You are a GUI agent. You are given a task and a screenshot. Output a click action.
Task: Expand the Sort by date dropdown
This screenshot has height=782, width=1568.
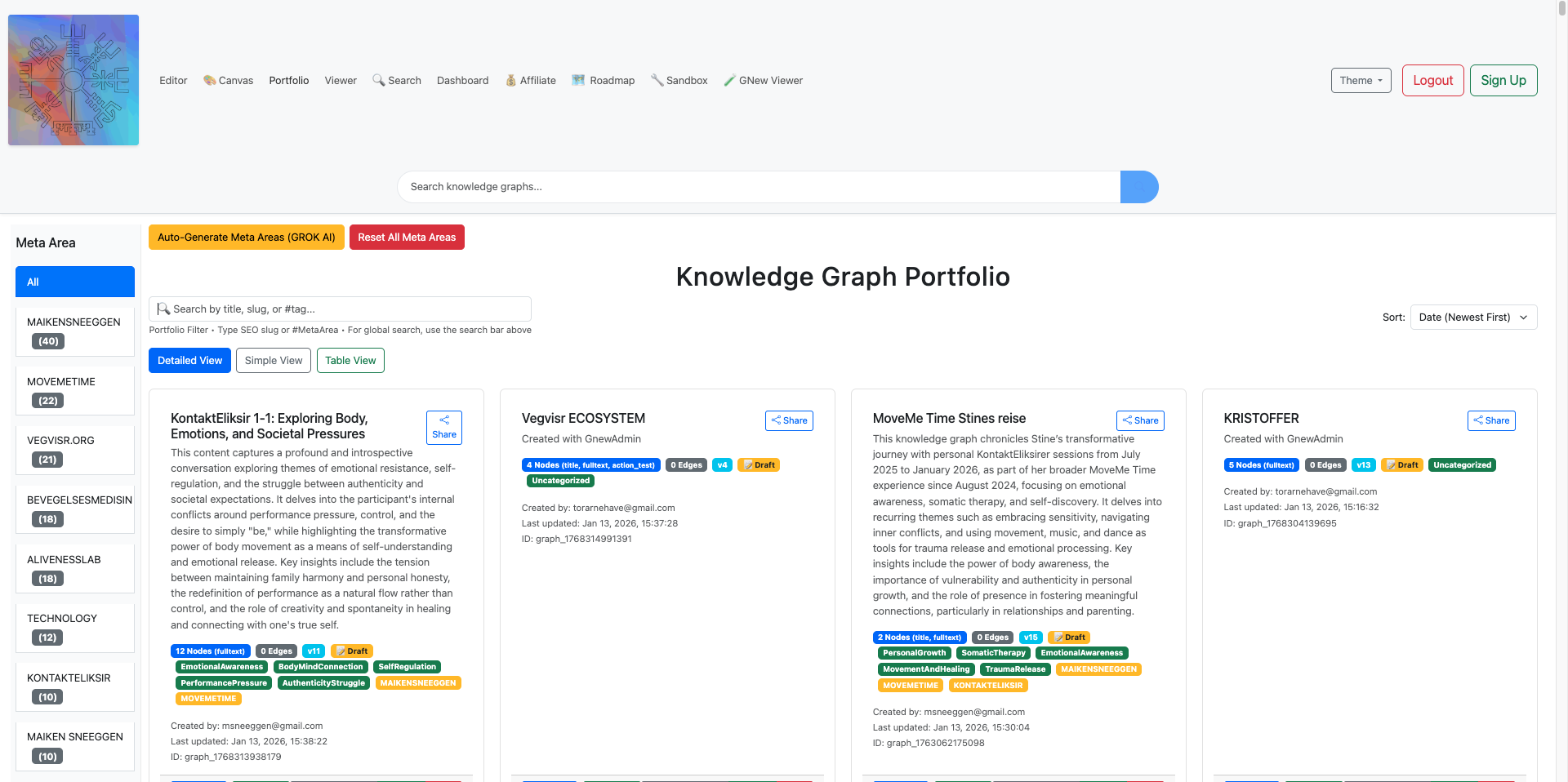pos(1473,318)
